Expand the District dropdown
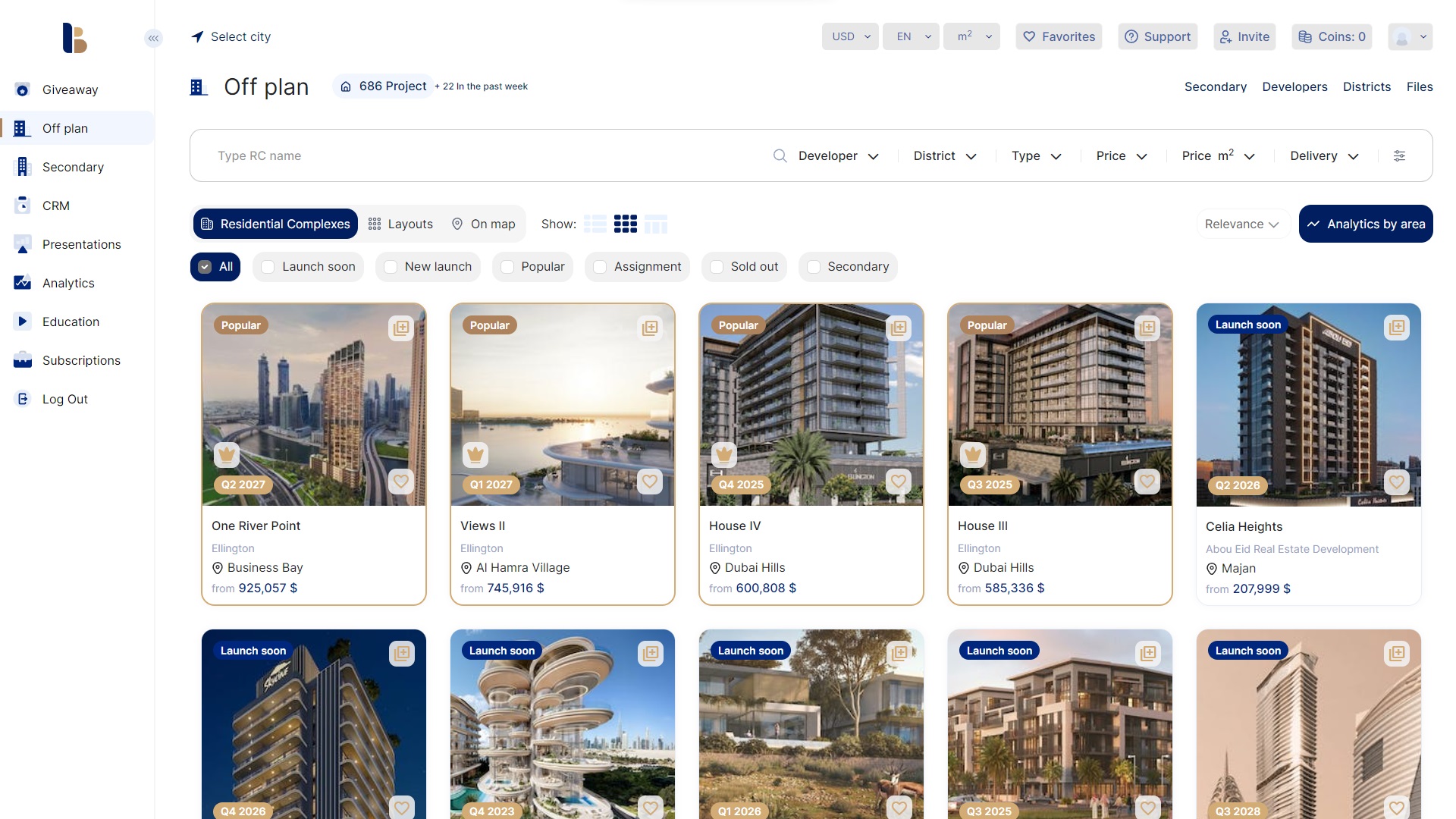This screenshot has width=1456, height=819. click(944, 155)
